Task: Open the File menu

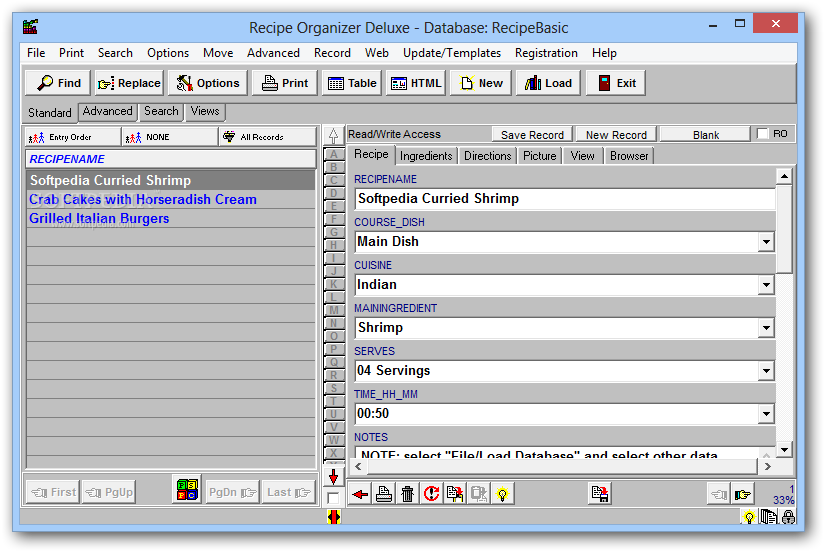Action: 36,53
